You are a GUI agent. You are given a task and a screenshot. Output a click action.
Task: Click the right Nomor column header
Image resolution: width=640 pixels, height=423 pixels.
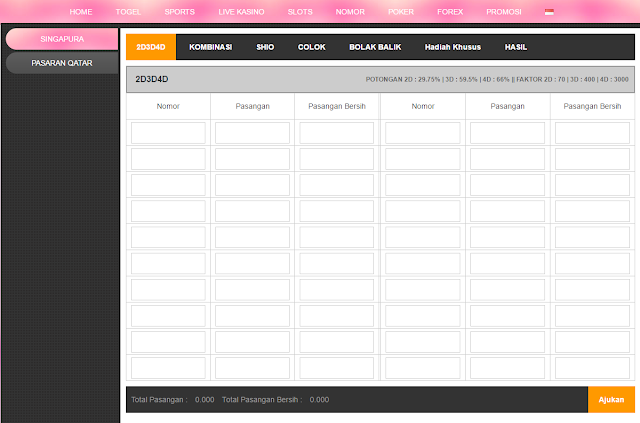point(423,106)
